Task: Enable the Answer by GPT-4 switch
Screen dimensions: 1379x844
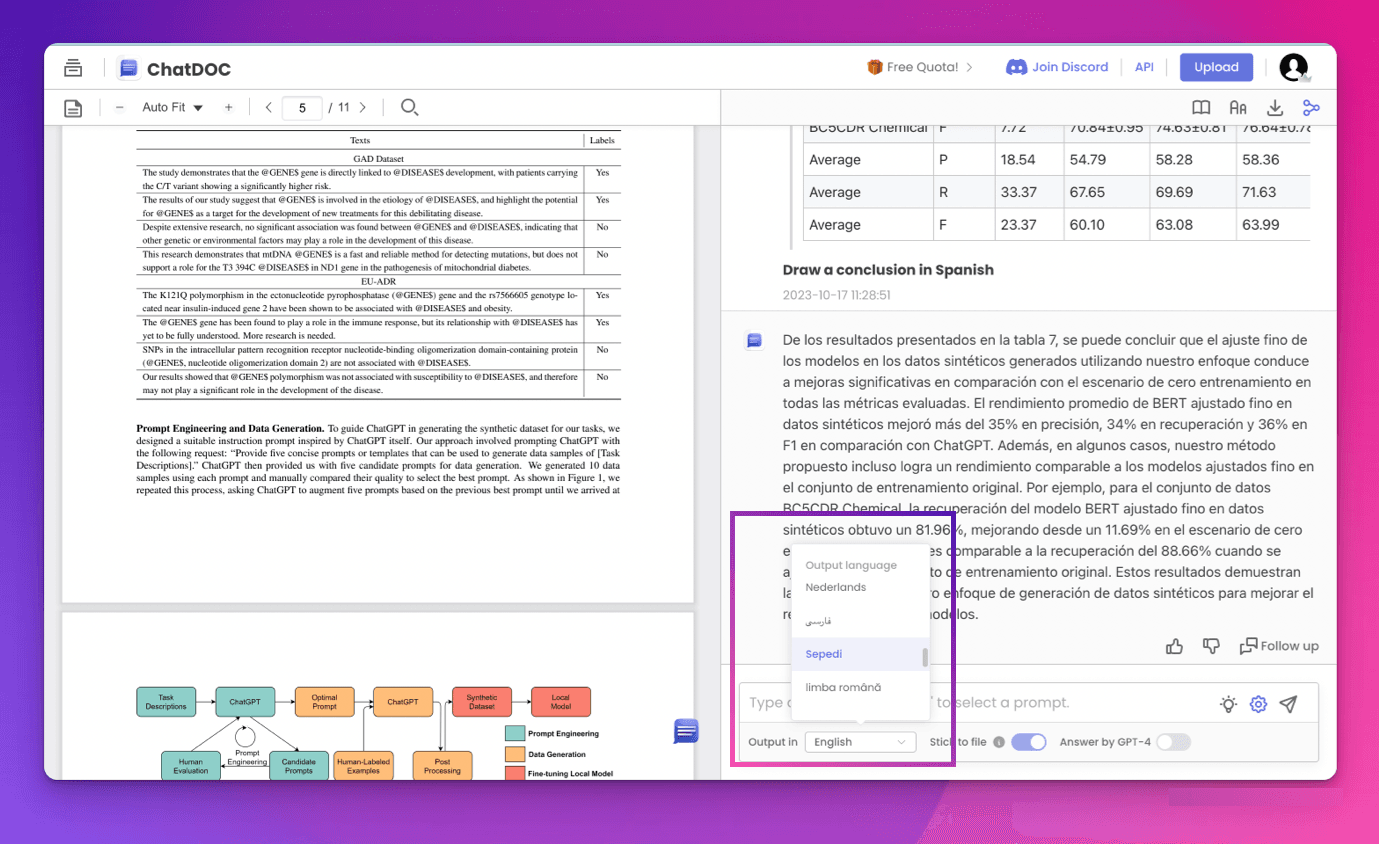Action: tap(1173, 742)
